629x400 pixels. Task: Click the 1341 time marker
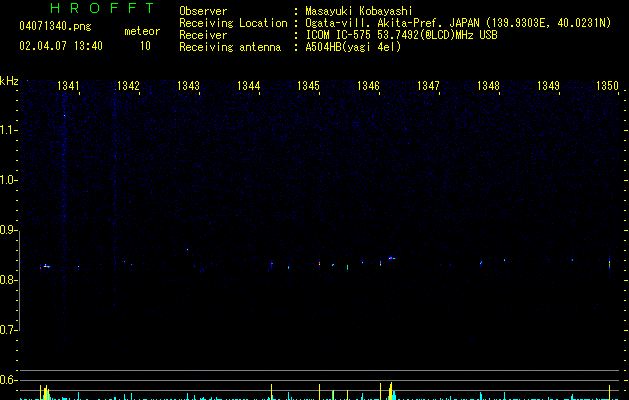[68, 86]
